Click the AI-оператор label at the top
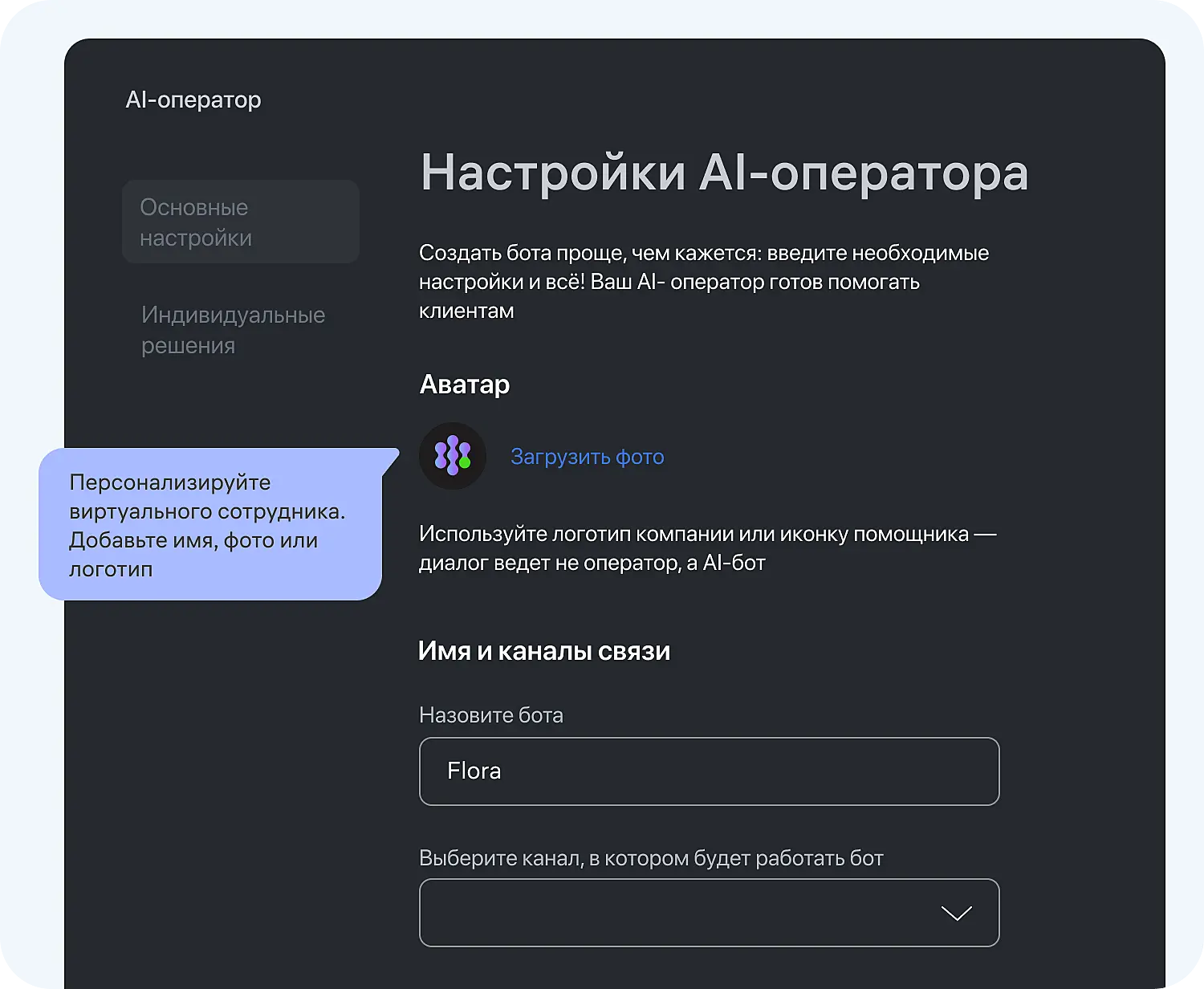 click(x=193, y=99)
